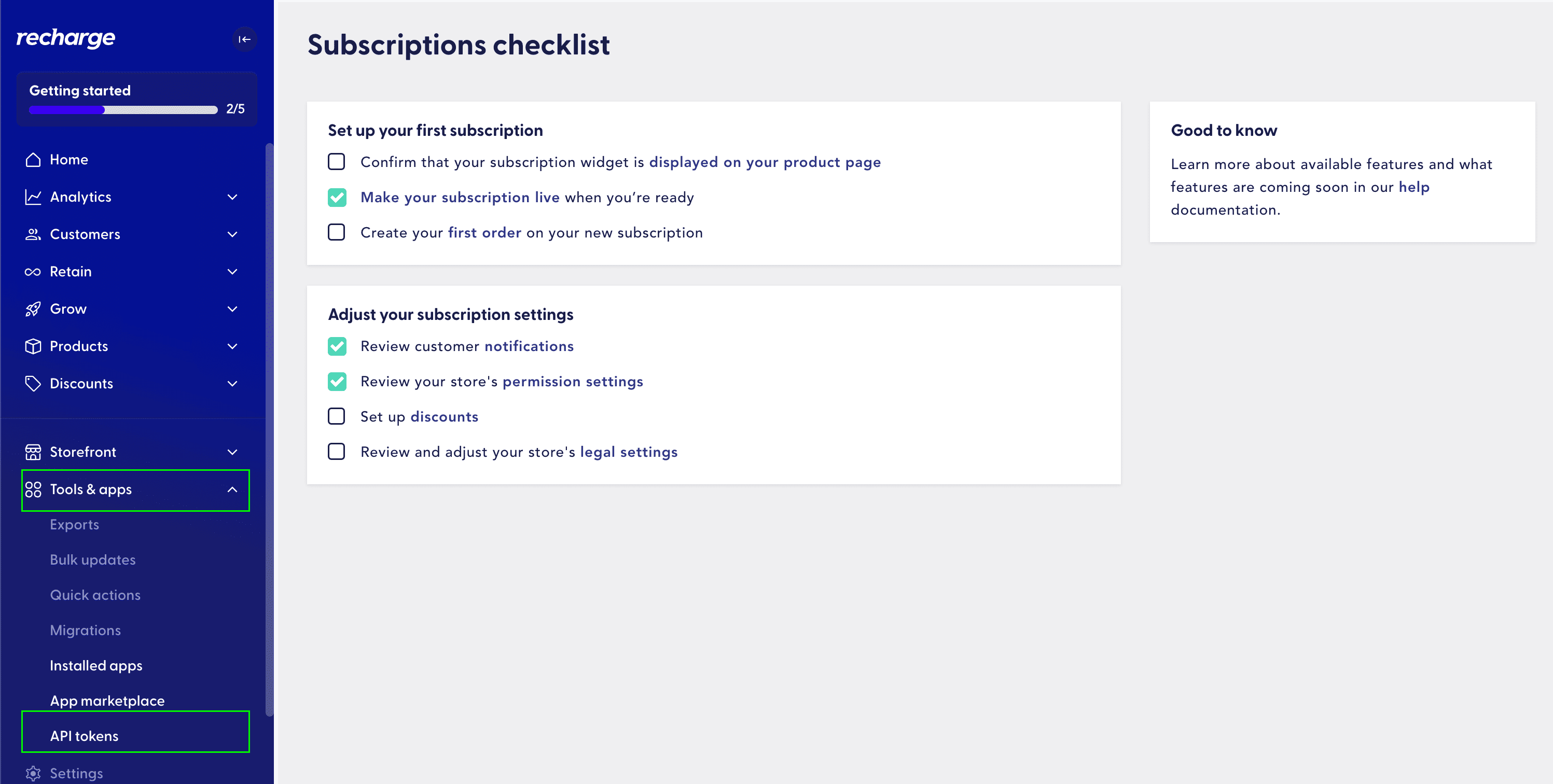Viewport: 1553px width, 784px height.
Task: Open the App marketplace menu item
Action: coord(107,701)
